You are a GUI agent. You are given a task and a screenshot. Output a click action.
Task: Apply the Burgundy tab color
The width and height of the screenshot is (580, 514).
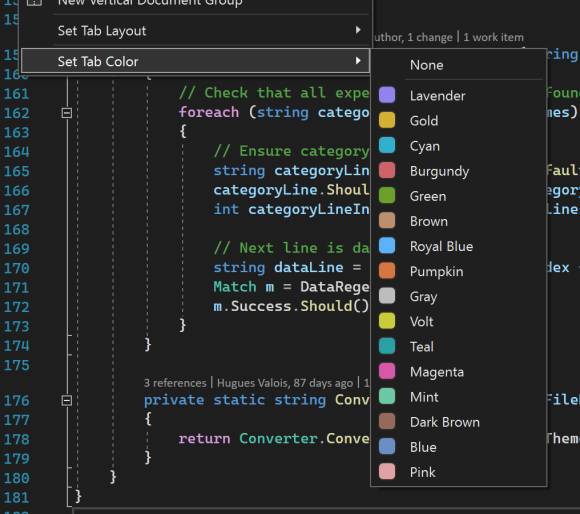click(387, 170)
